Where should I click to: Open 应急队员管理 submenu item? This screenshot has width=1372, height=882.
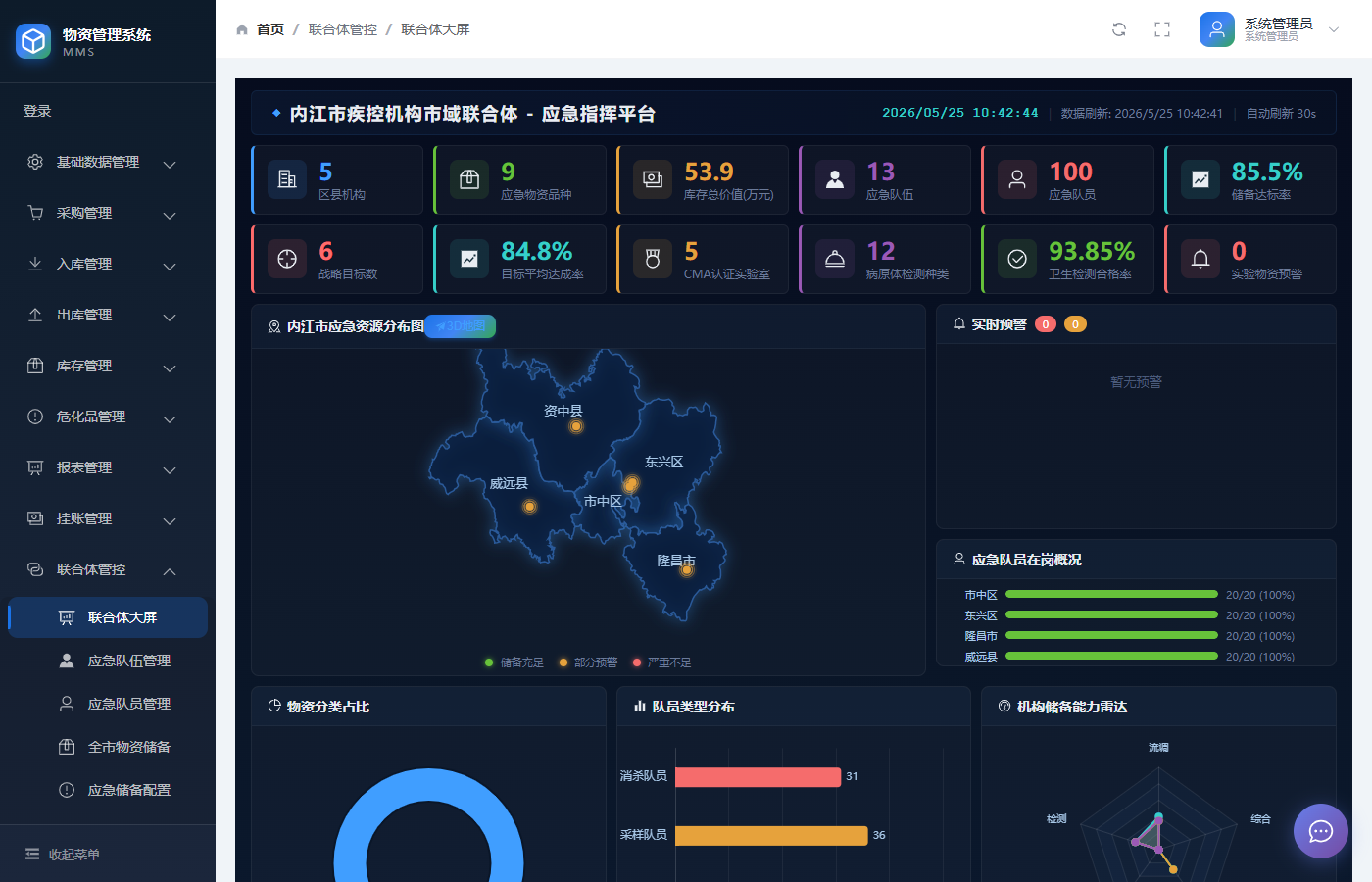(108, 704)
